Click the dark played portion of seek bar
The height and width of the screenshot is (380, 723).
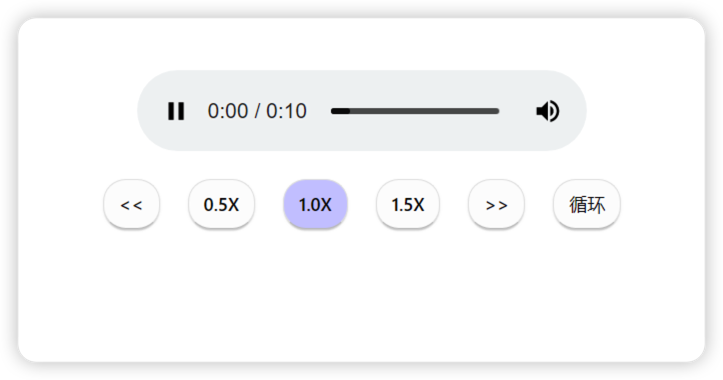[340, 111]
